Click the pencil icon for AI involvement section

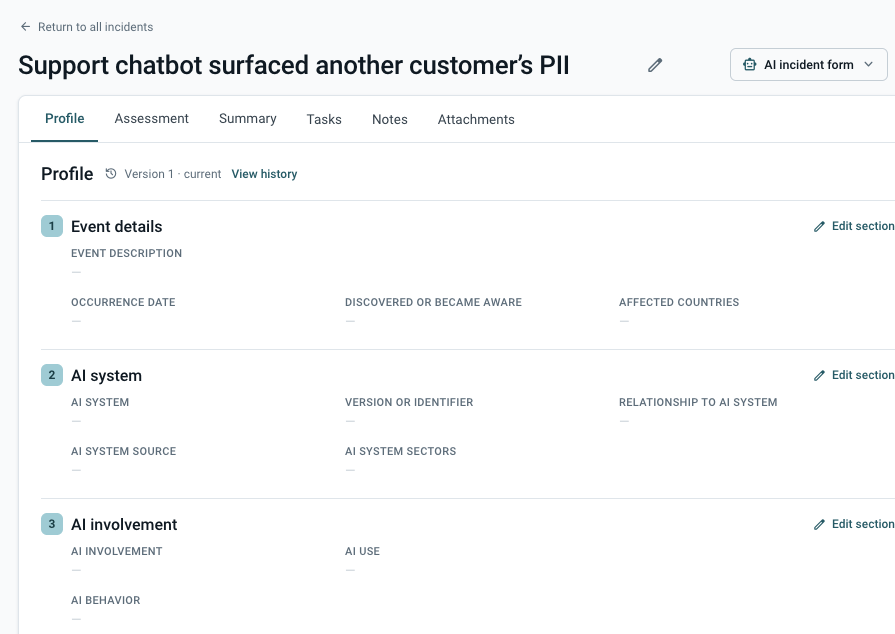tap(819, 524)
